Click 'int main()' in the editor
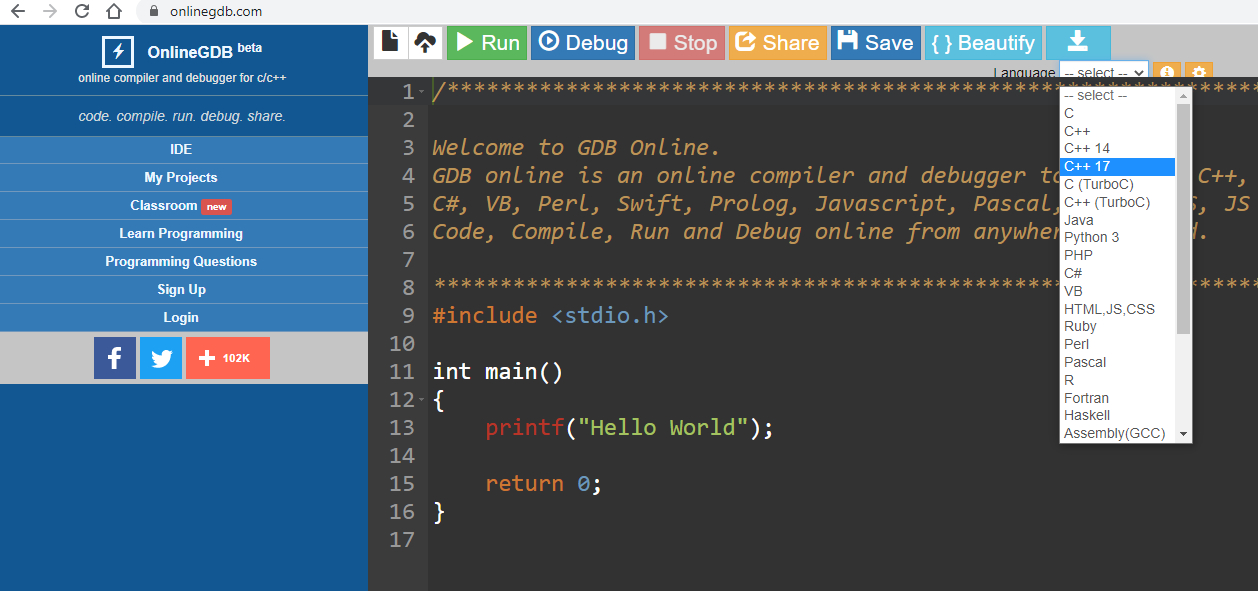The image size is (1258, 591). [498, 372]
